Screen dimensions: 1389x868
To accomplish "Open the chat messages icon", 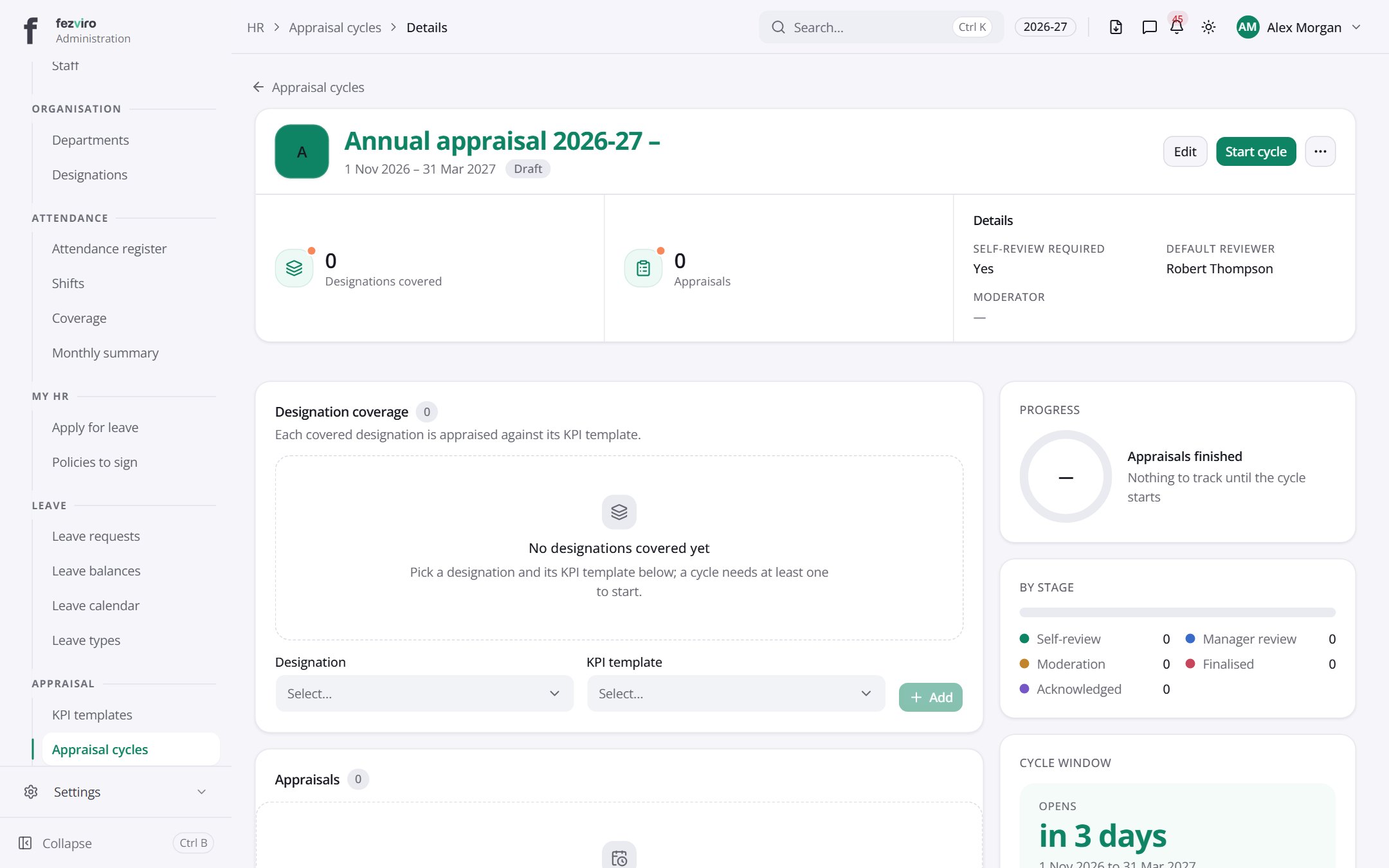I will coord(1149,27).
